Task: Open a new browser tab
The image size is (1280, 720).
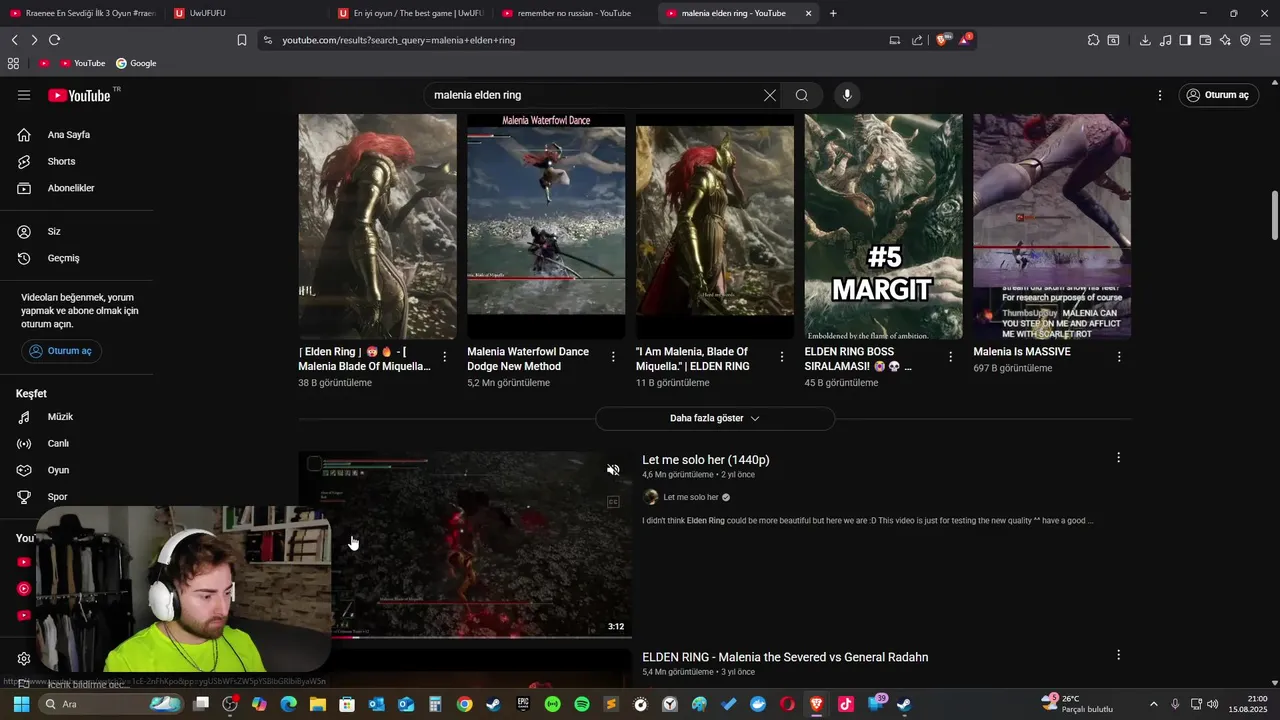Action: tap(833, 13)
